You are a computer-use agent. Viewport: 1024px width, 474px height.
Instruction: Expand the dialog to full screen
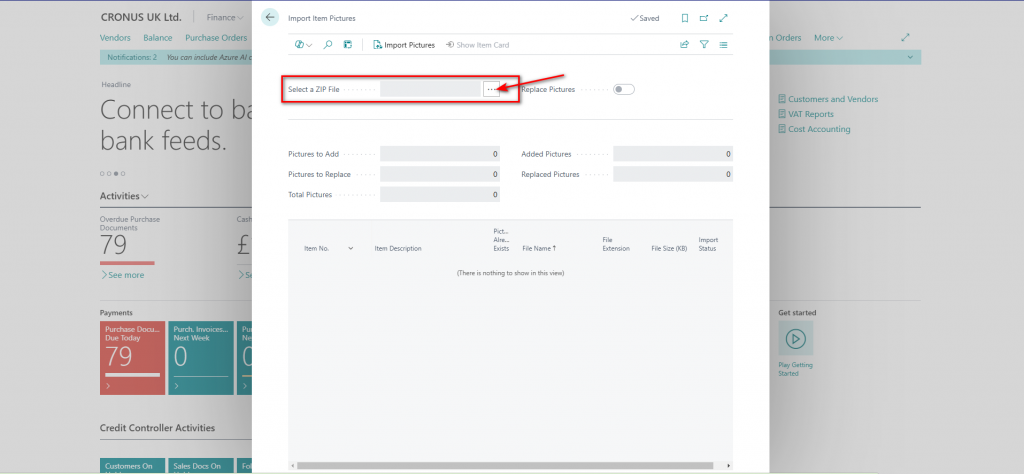tap(724, 18)
